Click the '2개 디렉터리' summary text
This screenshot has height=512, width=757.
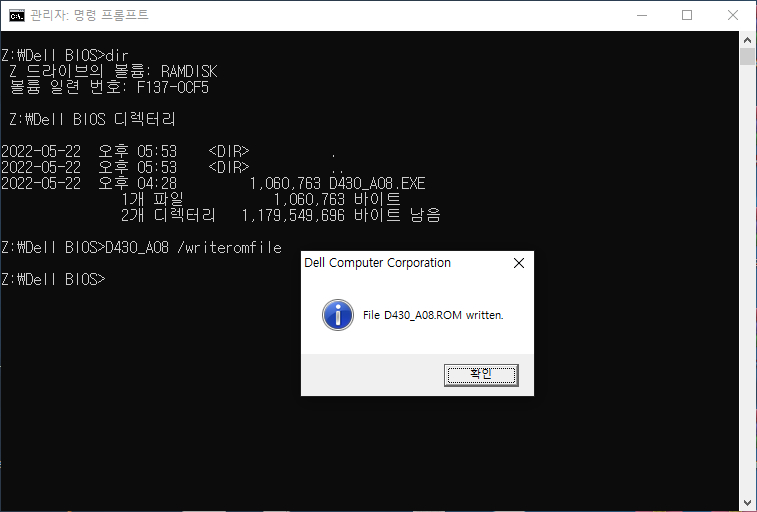point(168,215)
